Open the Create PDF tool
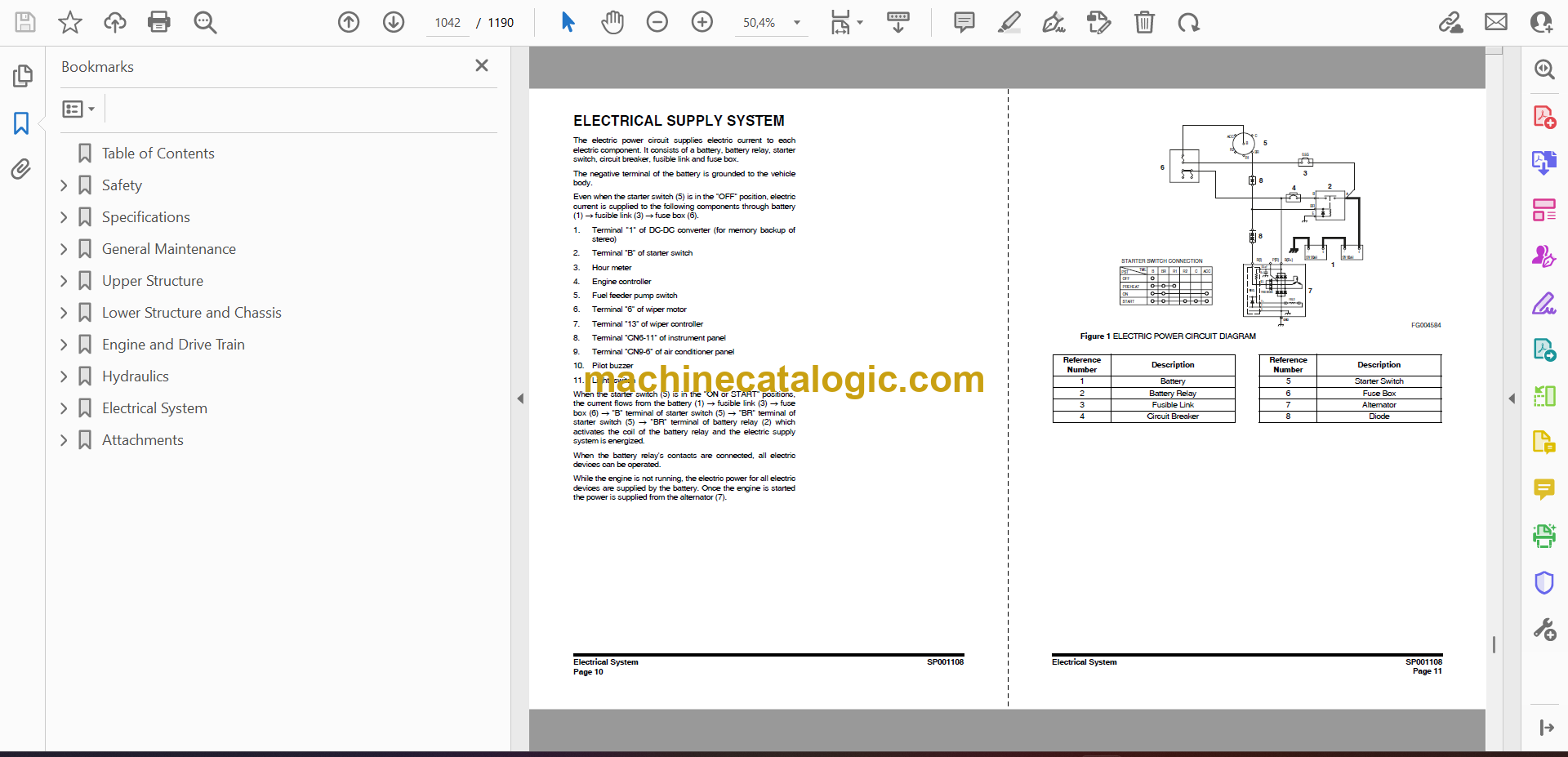Screen dimensions: 1568x757 pyautogui.click(x=1544, y=117)
